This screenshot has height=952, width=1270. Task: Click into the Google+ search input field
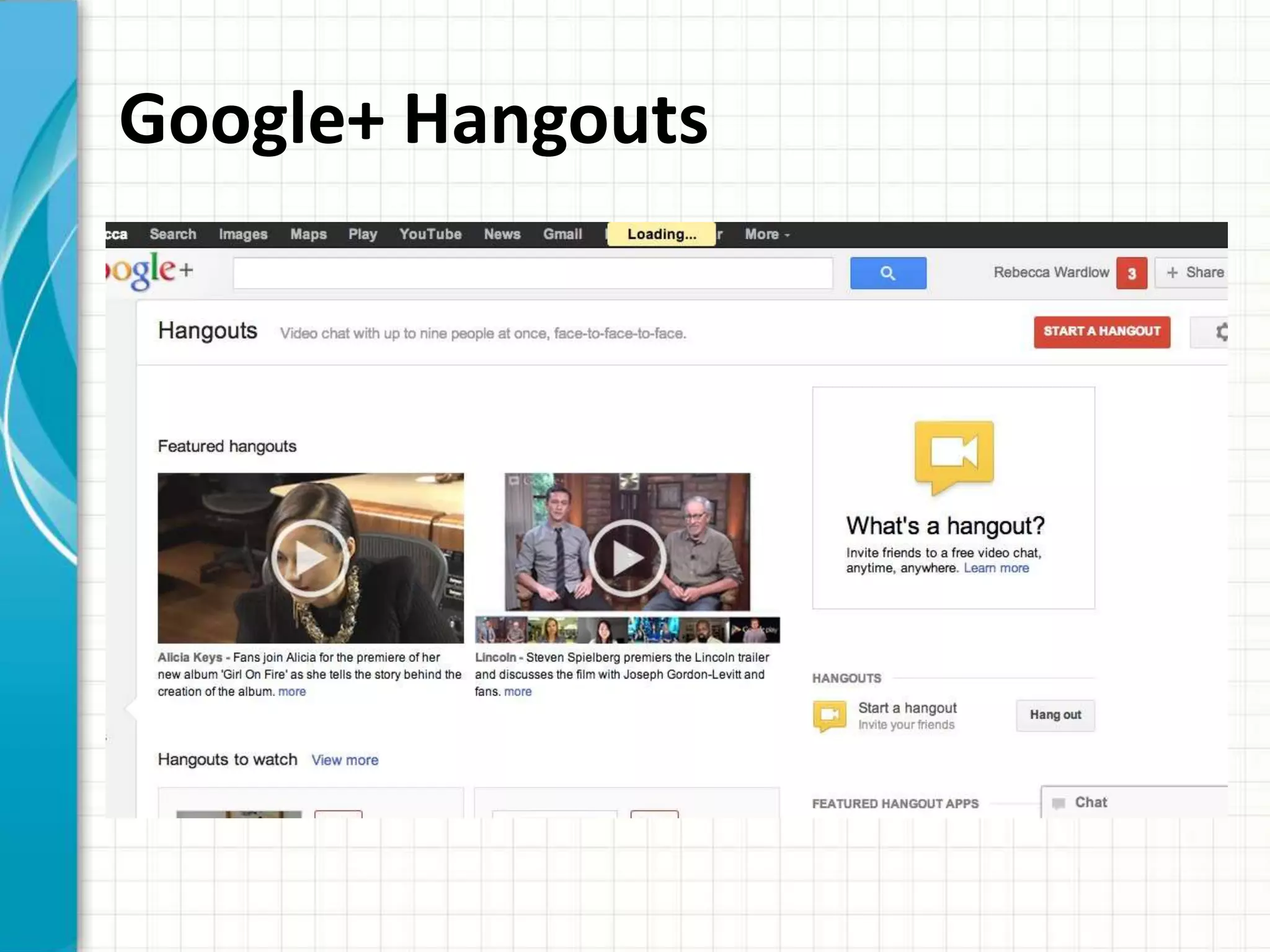533,273
